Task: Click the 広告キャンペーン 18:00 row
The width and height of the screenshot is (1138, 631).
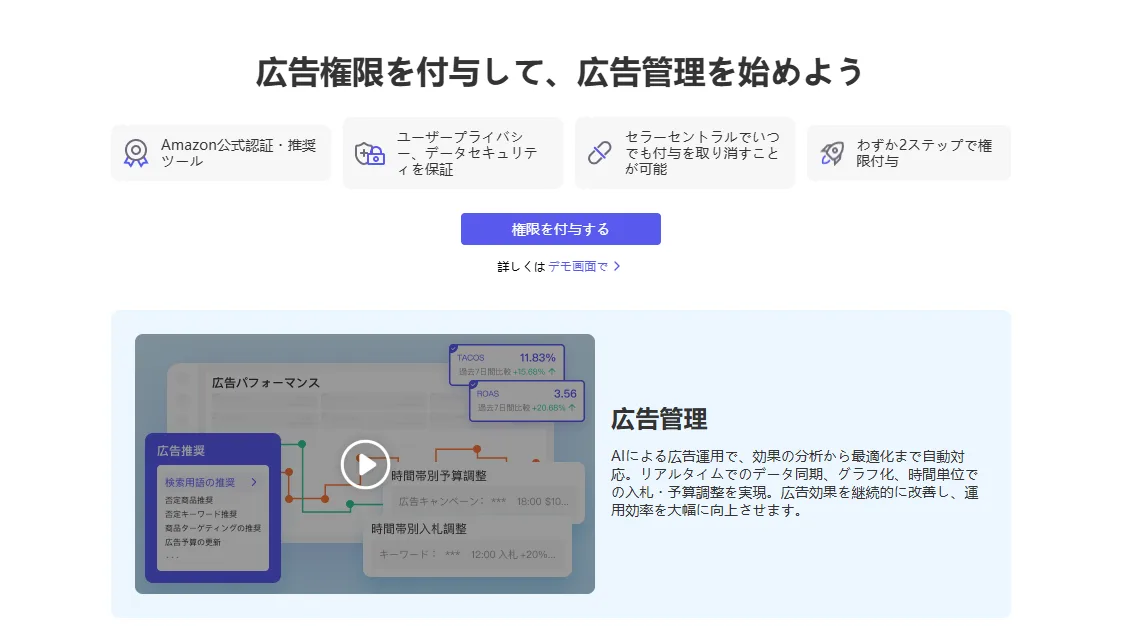Action: pos(483,501)
